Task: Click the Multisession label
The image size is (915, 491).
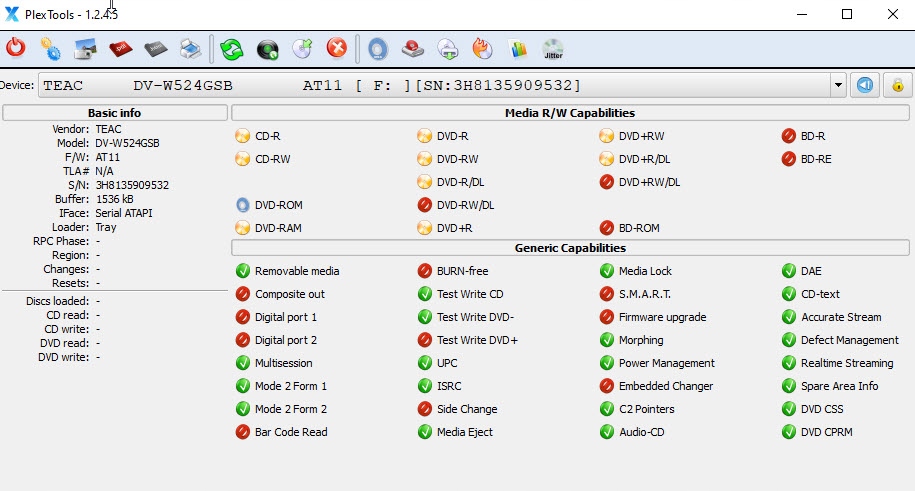Action: [284, 363]
